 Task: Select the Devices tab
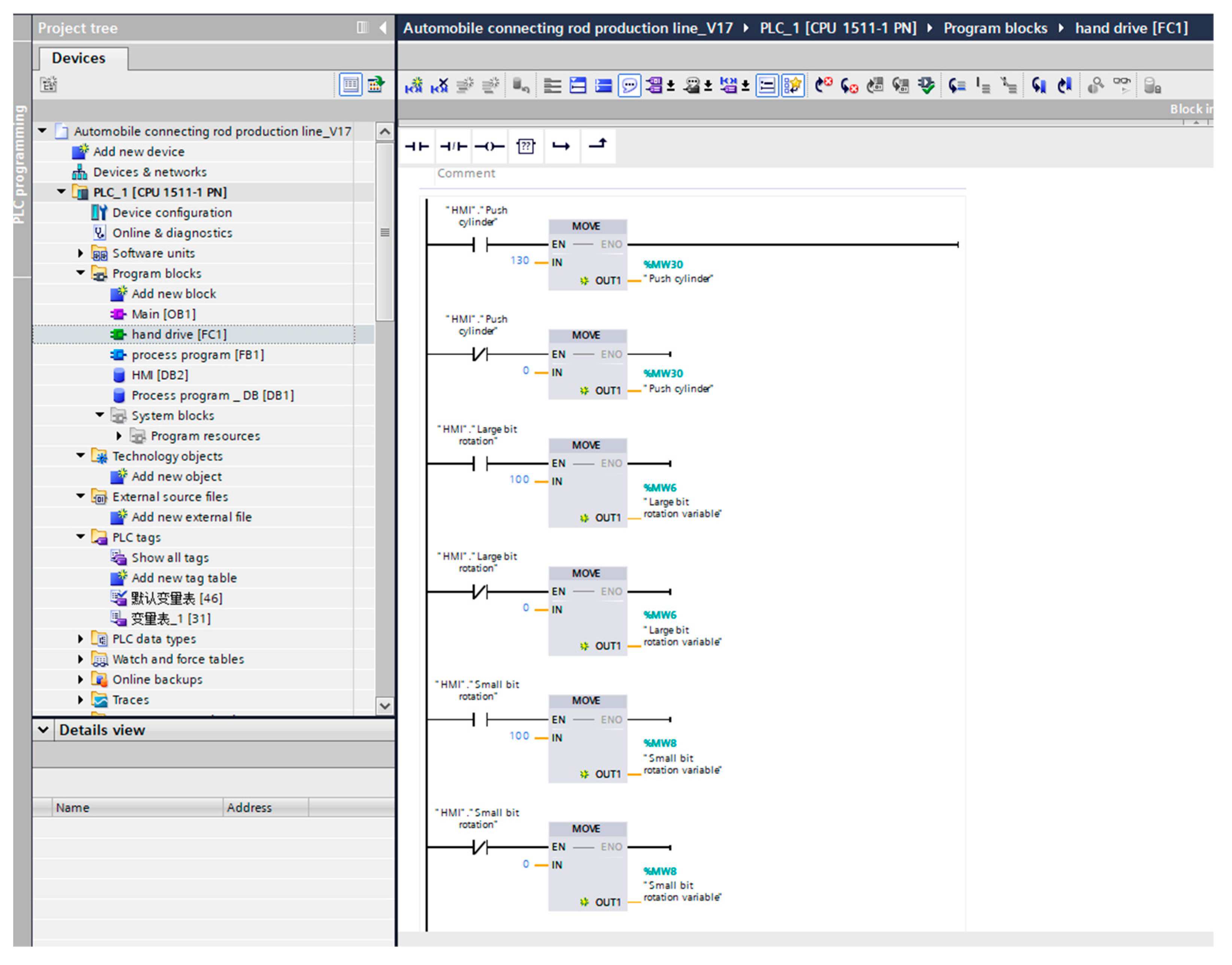tap(79, 58)
